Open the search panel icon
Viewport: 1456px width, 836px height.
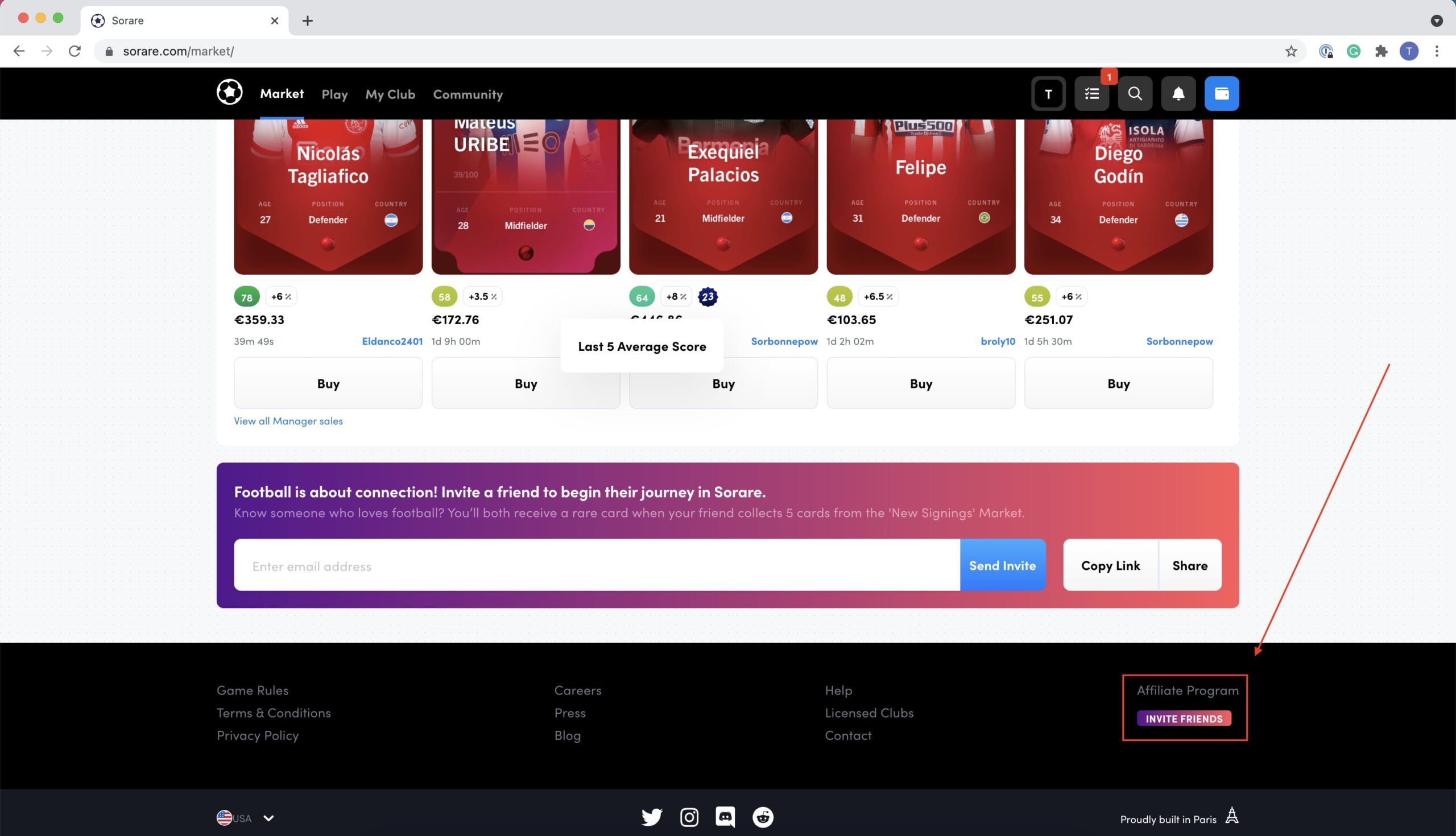[1135, 93]
